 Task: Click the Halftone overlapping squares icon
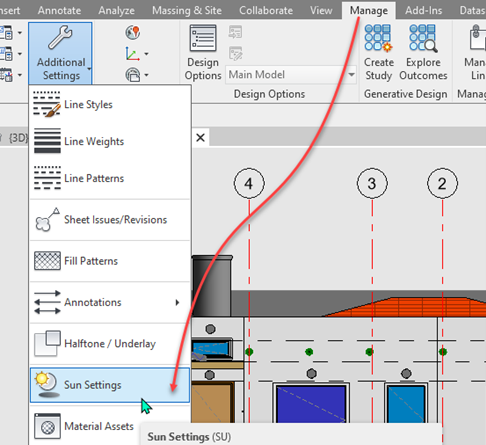[x=47, y=343]
